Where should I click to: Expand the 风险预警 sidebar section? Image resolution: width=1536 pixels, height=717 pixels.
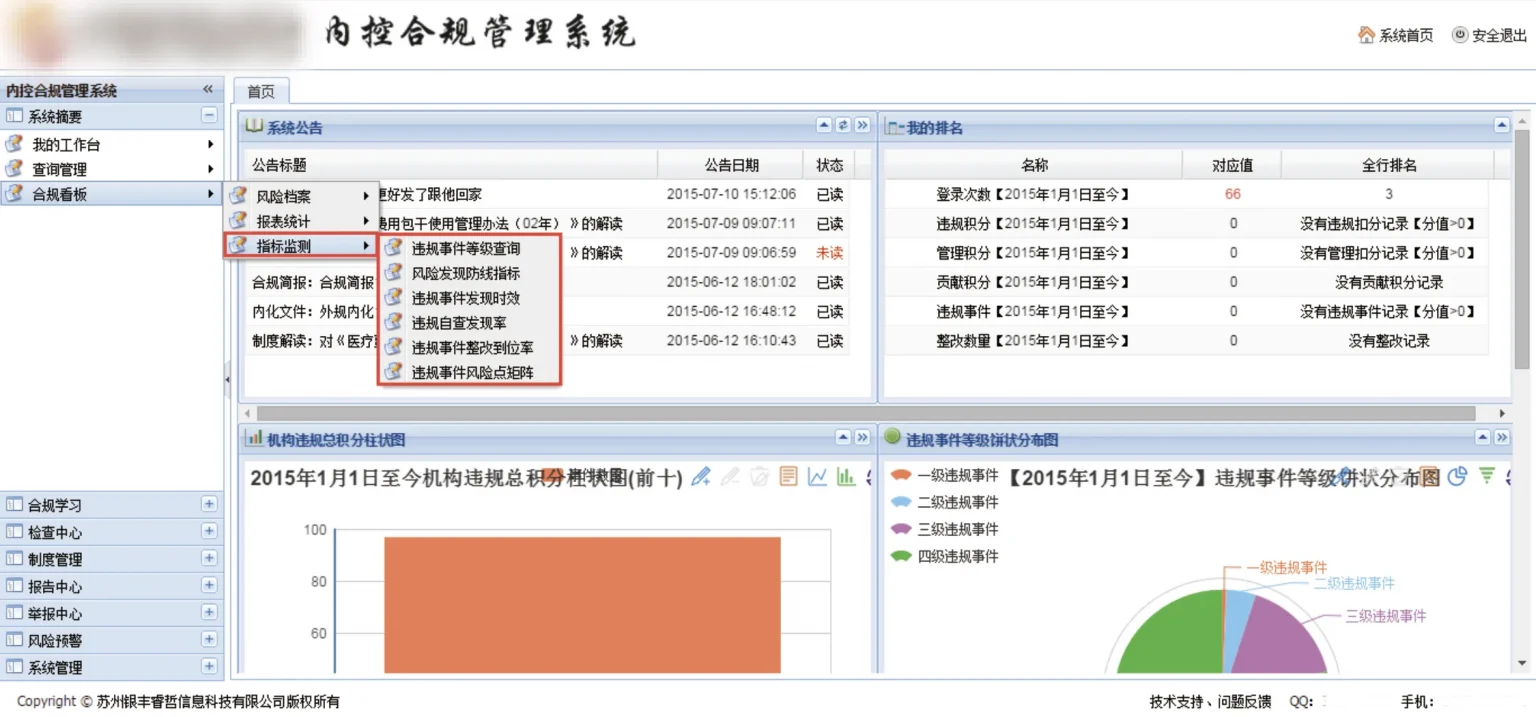(209, 640)
